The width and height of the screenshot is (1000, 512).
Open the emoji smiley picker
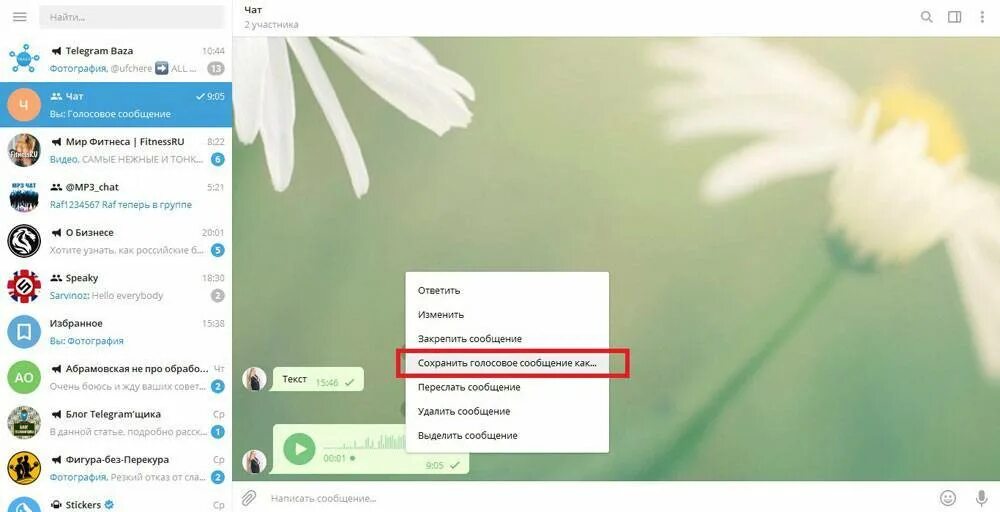[x=948, y=497]
